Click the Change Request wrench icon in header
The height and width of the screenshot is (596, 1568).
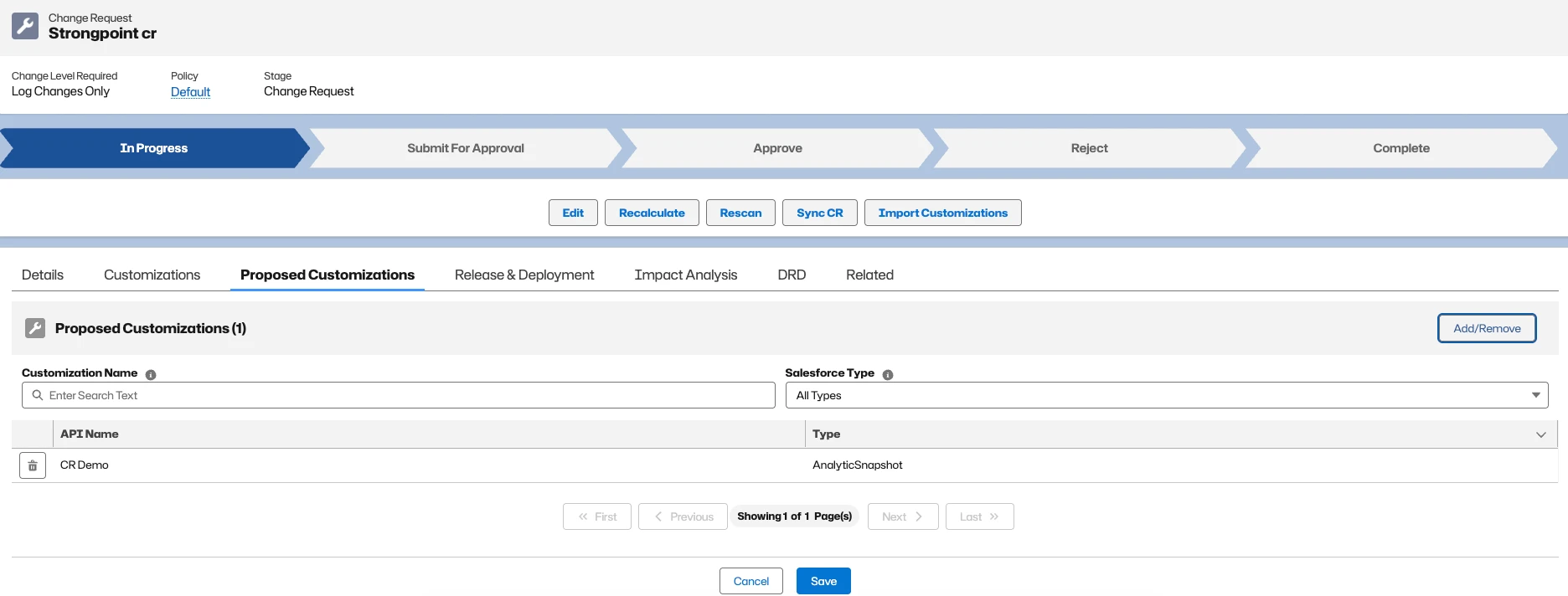click(24, 26)
